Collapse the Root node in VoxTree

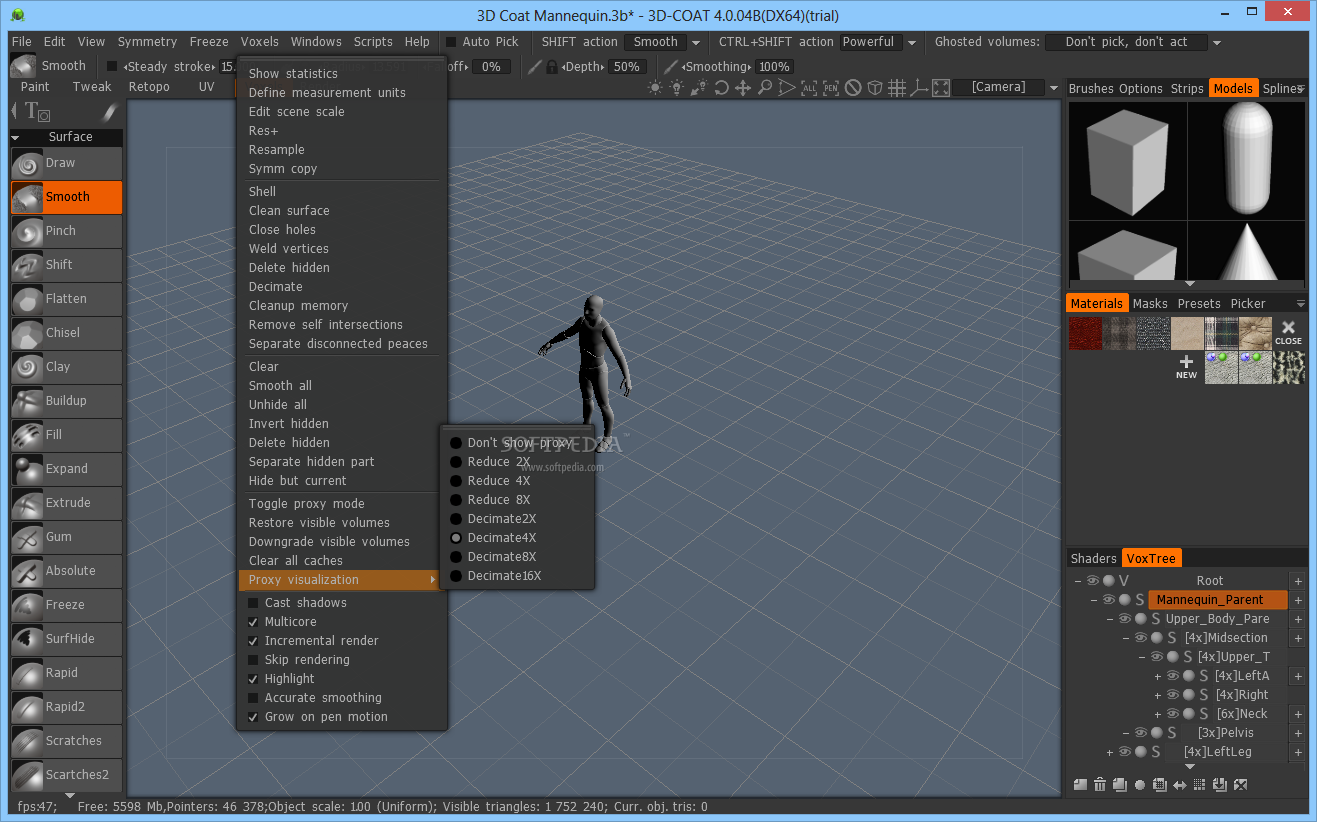coord(1077,581)
